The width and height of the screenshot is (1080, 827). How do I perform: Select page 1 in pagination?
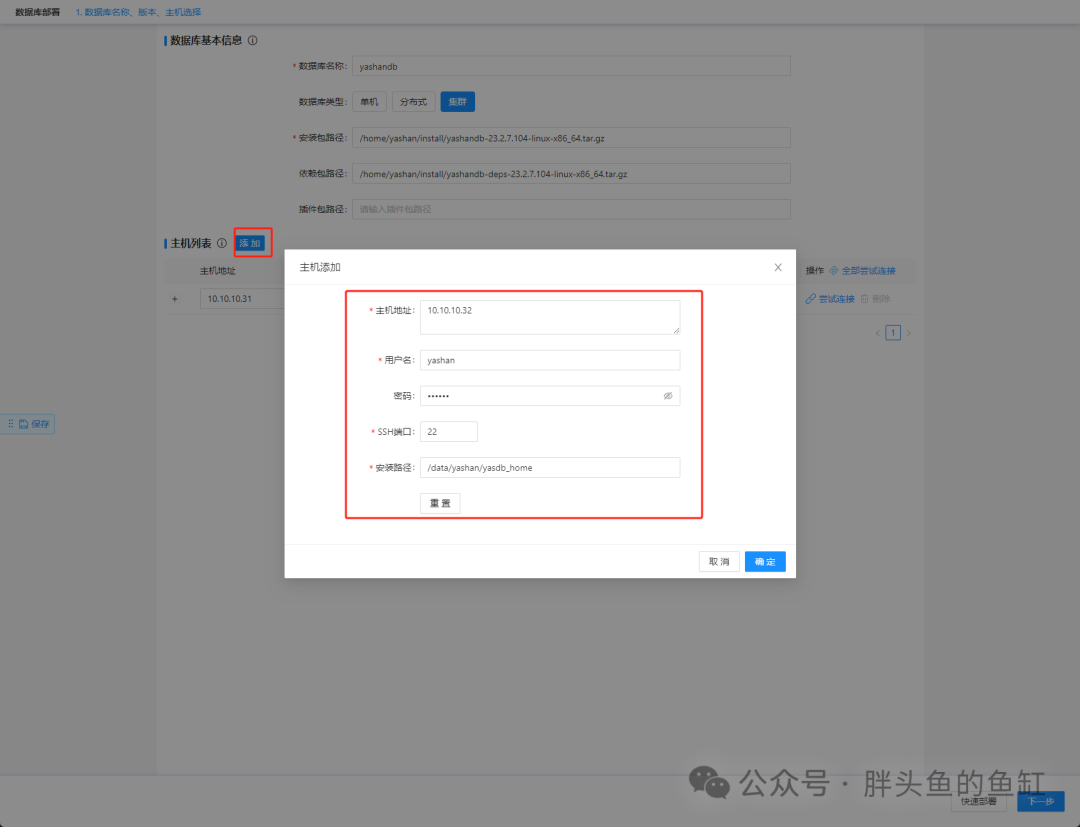click(893, 333)
